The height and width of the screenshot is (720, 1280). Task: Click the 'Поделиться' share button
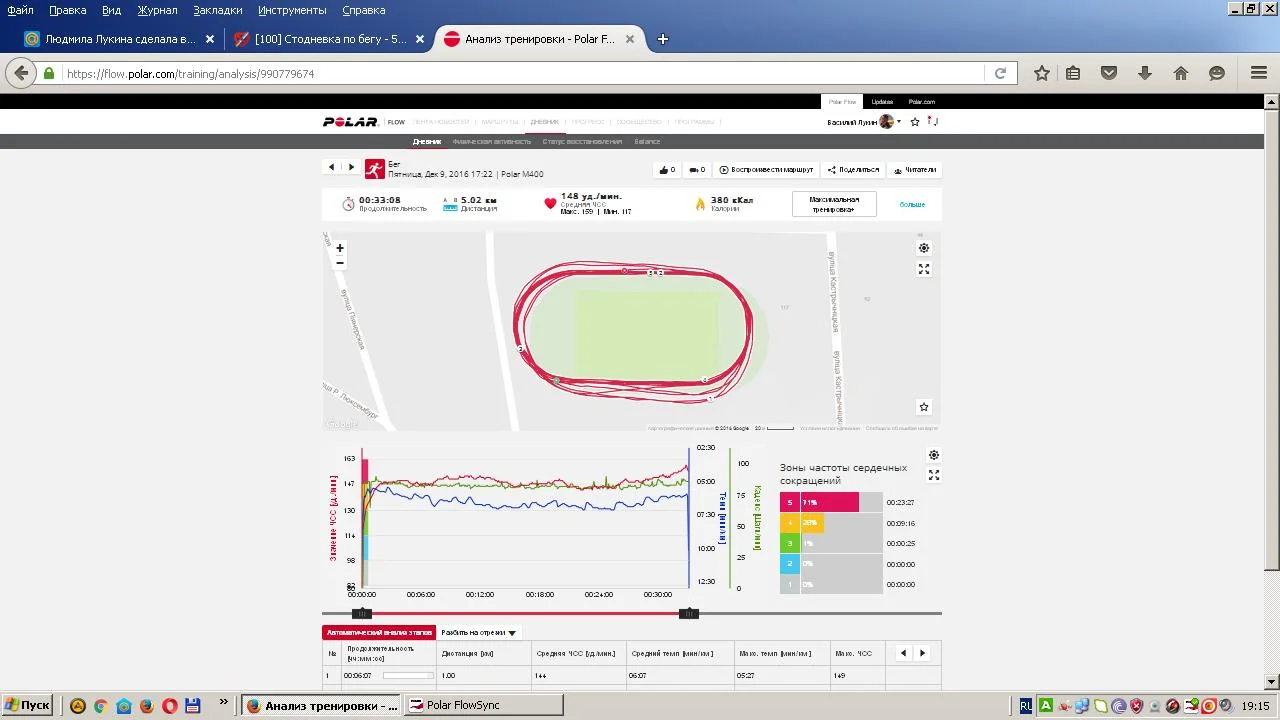(853, 170)
